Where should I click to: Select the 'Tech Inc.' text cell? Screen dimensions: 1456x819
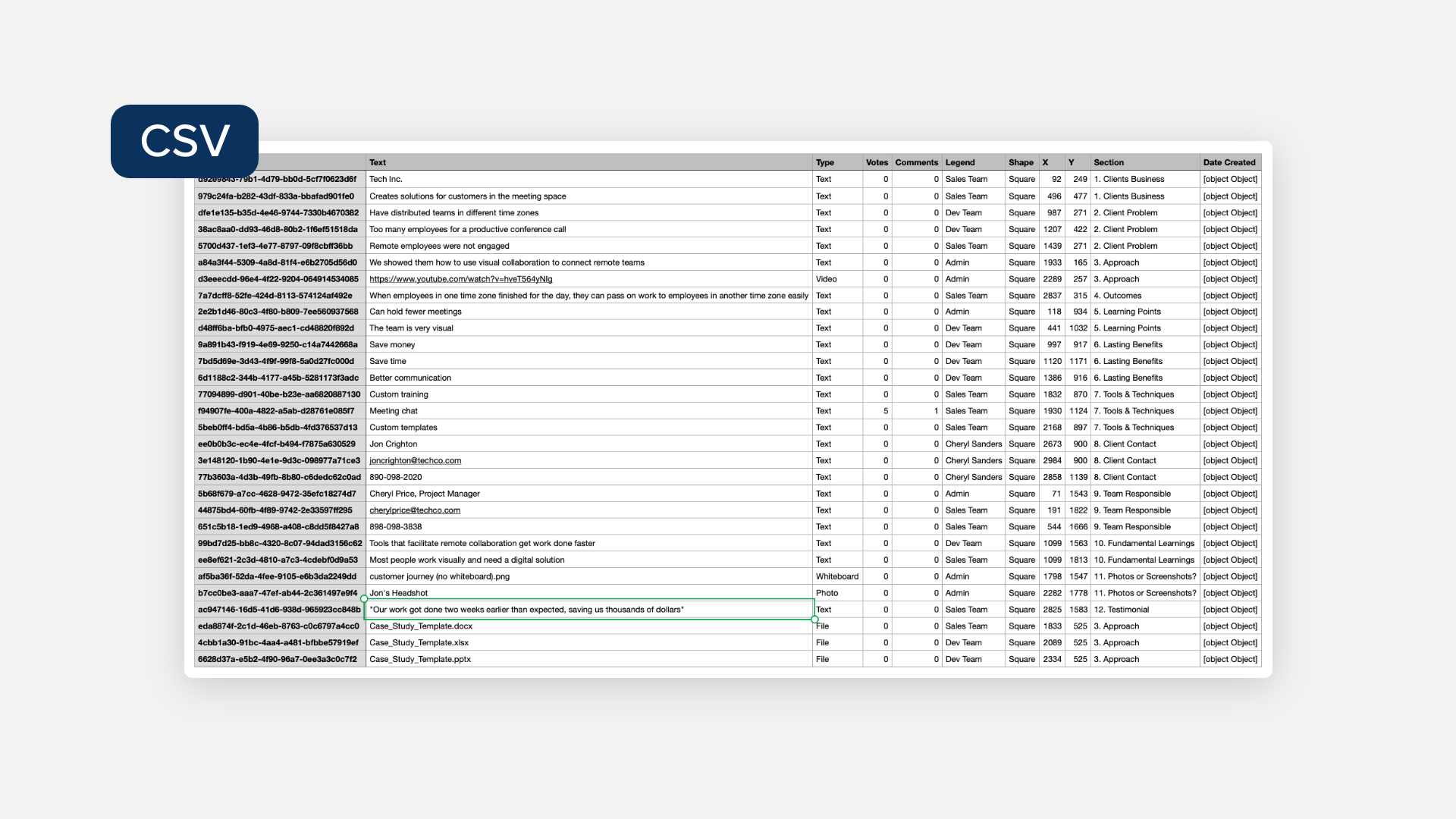point(589,180)
